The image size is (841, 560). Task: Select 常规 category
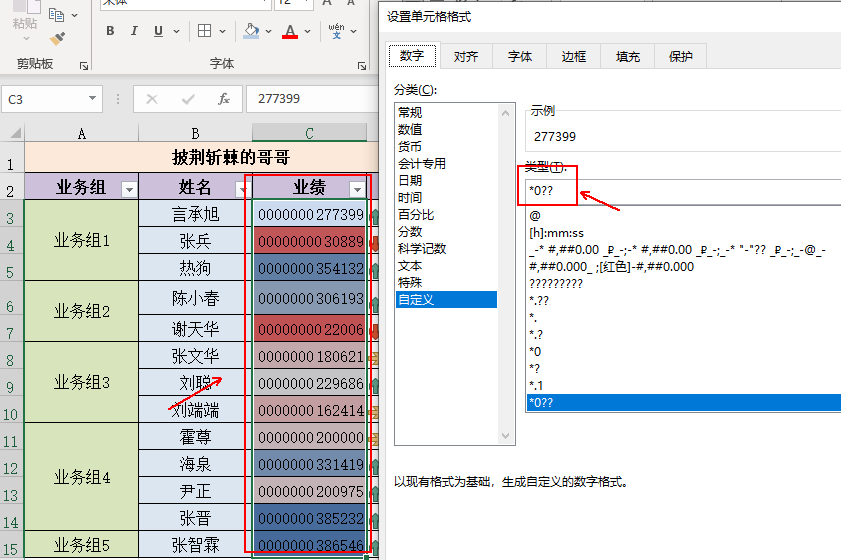click(447, 112)
